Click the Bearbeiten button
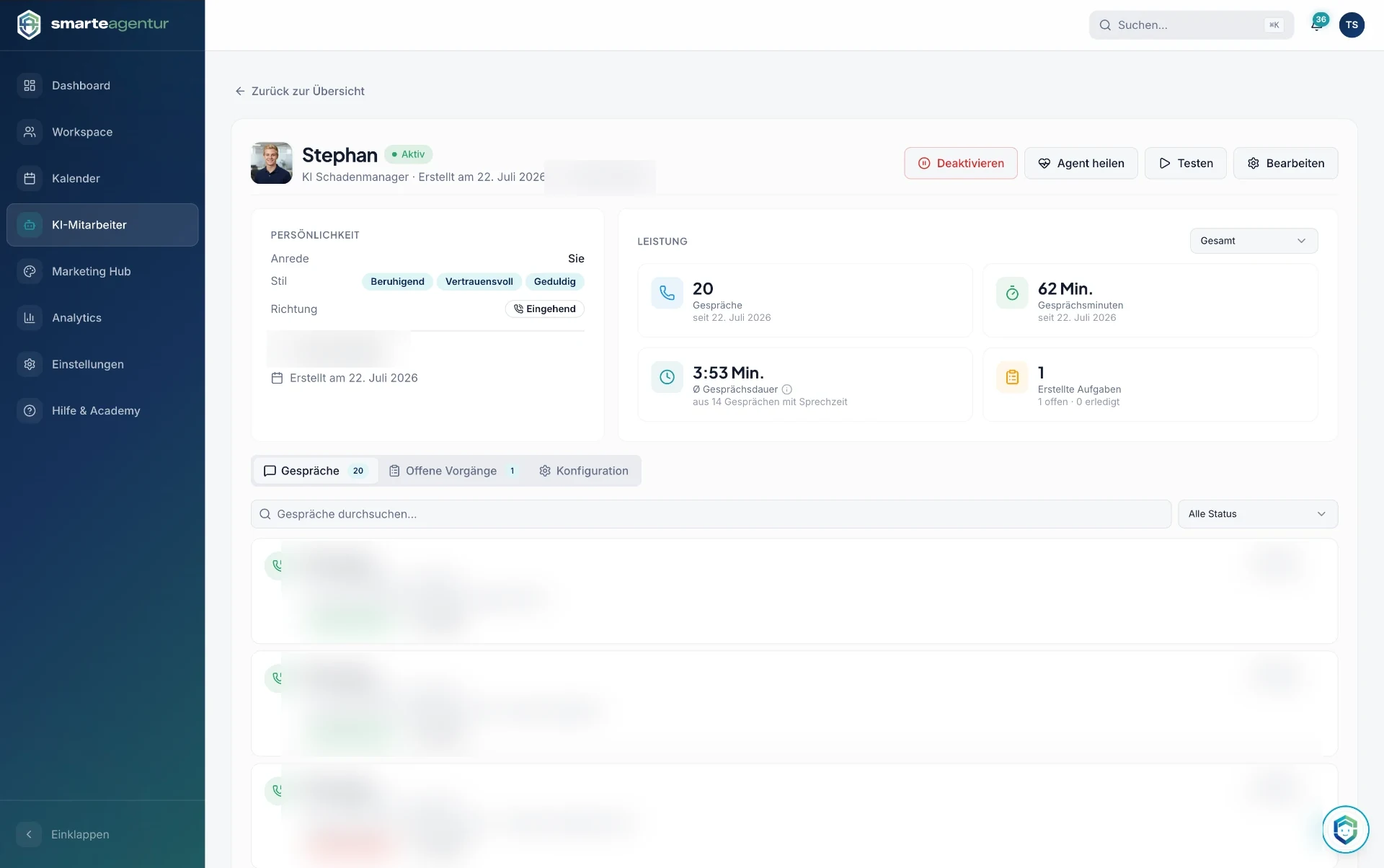 coord(1285,163)
